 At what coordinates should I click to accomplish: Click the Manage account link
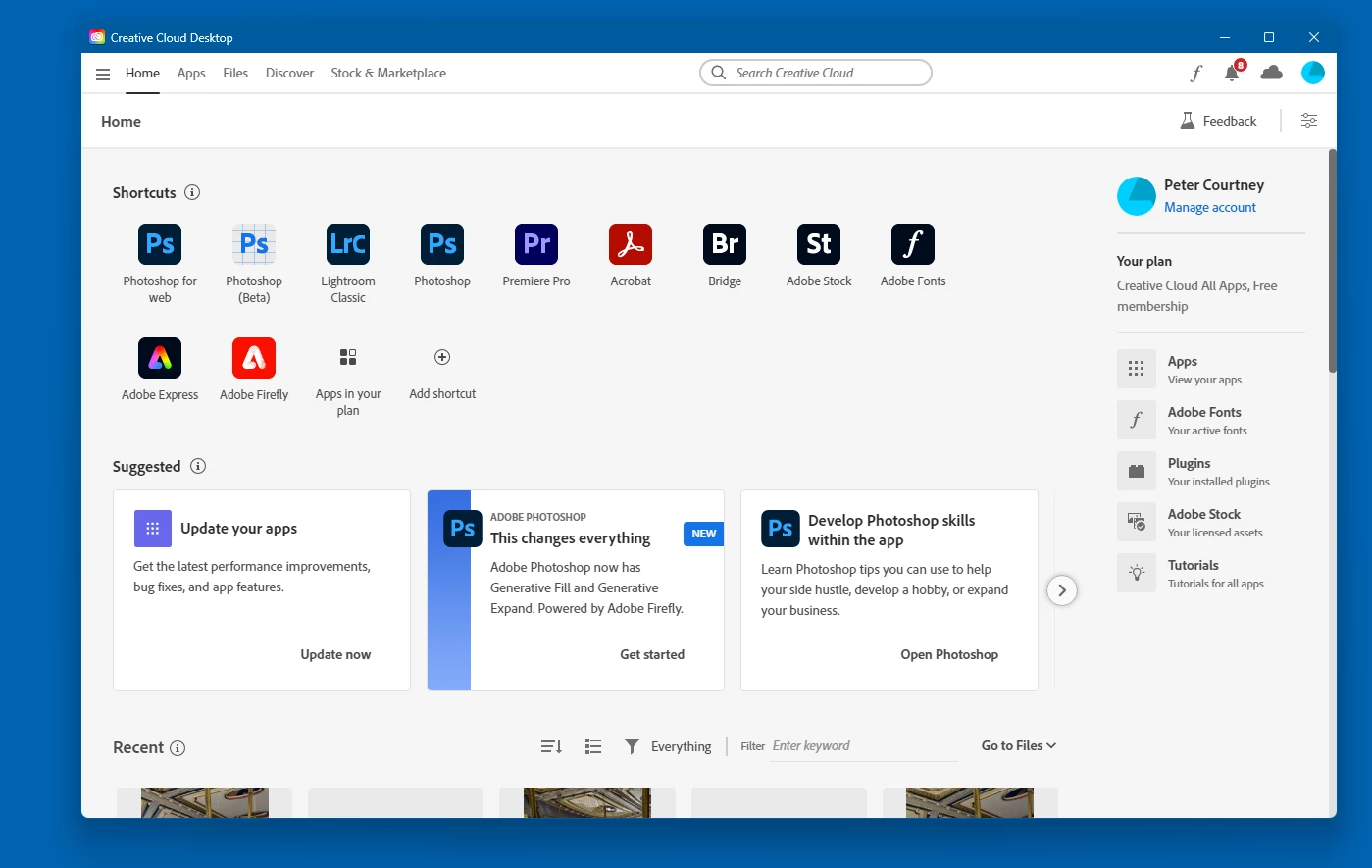1210,208
